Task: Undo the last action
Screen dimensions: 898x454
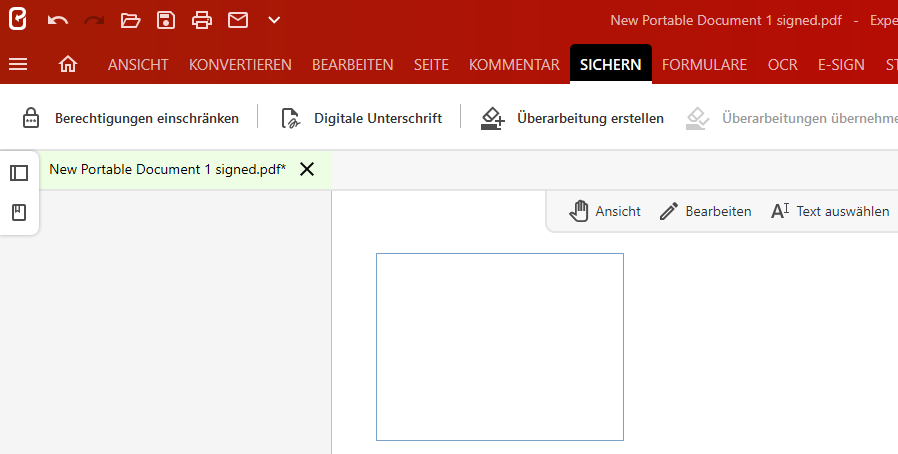Action: tap(58, 20)
